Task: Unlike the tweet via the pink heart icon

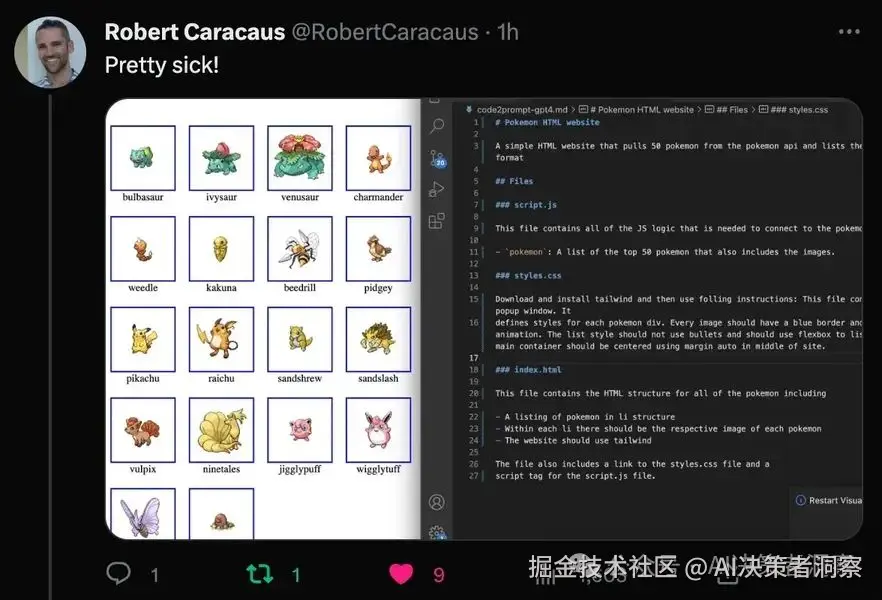Action: (401, 574)
